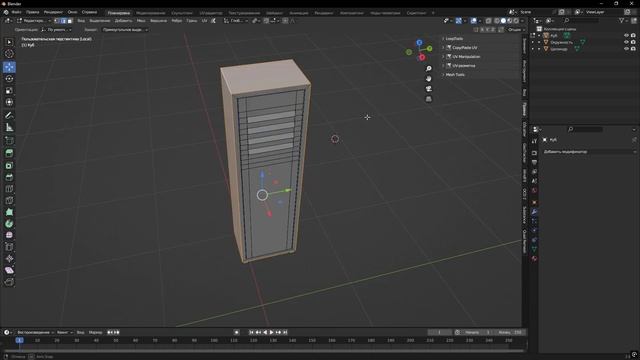Open the Правка menu
Screen dimensions: 640x360
coord(32,12)
